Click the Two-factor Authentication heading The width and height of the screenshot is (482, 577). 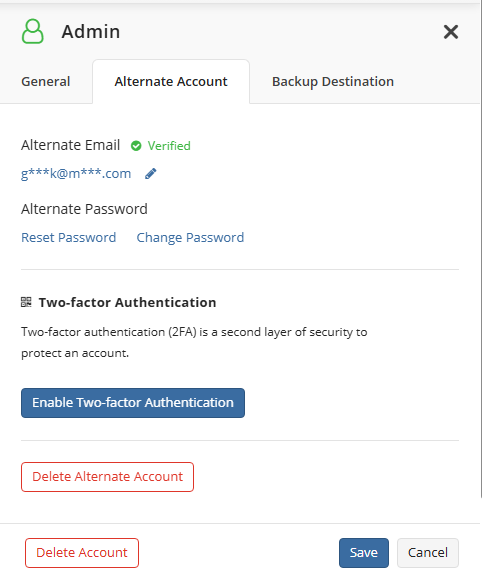pyautogui.click(x=127, y=302)
